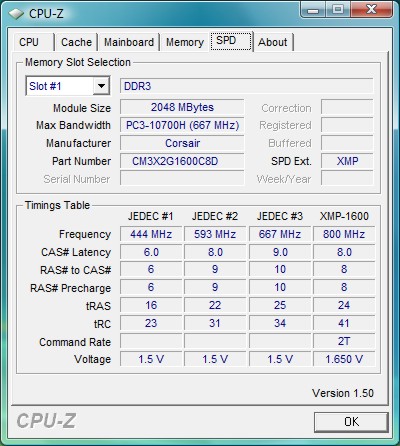Click the tRAS value 22
Image resolution: width=400 pixels, height=446 pixels.
point(215,305)
